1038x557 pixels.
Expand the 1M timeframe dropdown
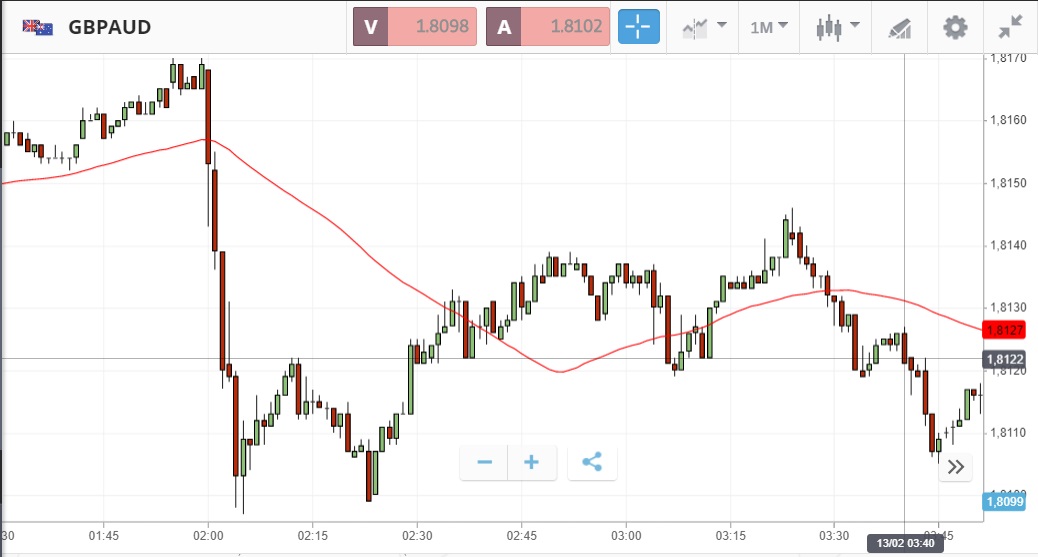[x=769, y=27]
